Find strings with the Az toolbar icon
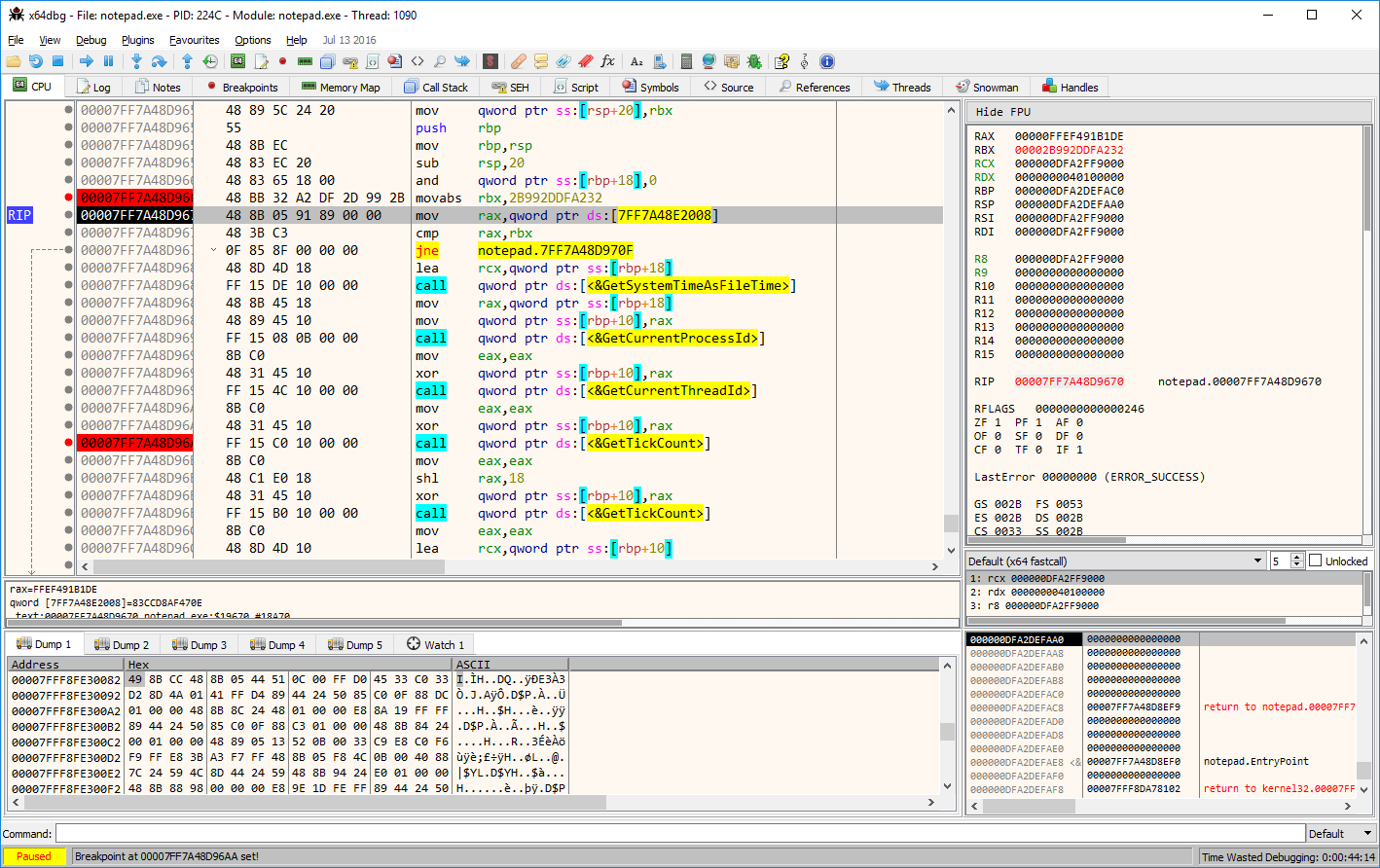 coord(636,61)
